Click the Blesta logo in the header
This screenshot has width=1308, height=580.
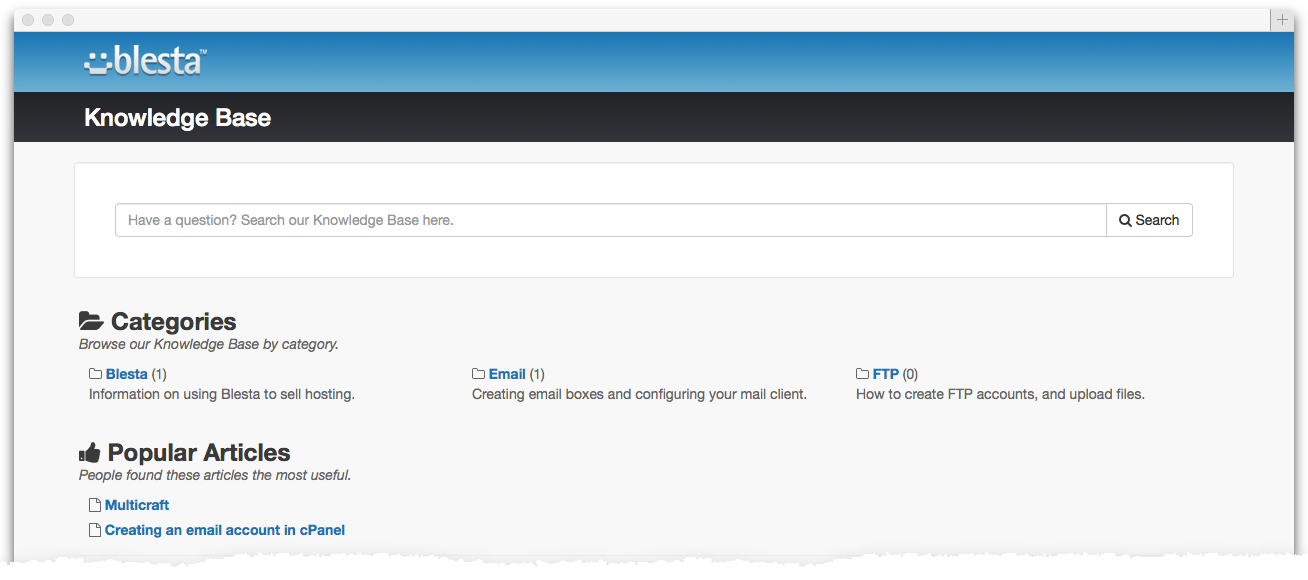click(x=144, y=61)
